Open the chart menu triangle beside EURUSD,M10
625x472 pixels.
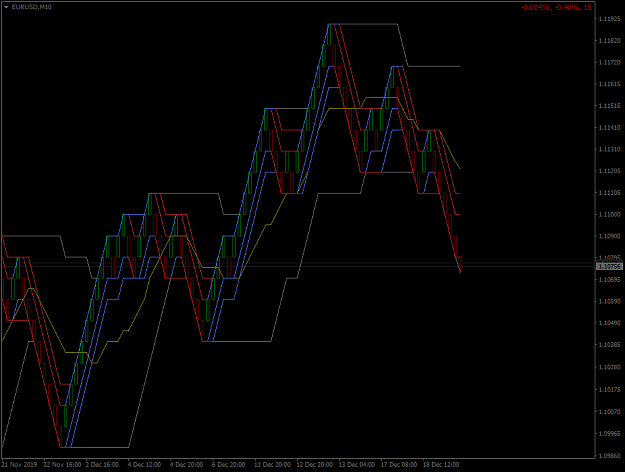[x=6, y=7]
